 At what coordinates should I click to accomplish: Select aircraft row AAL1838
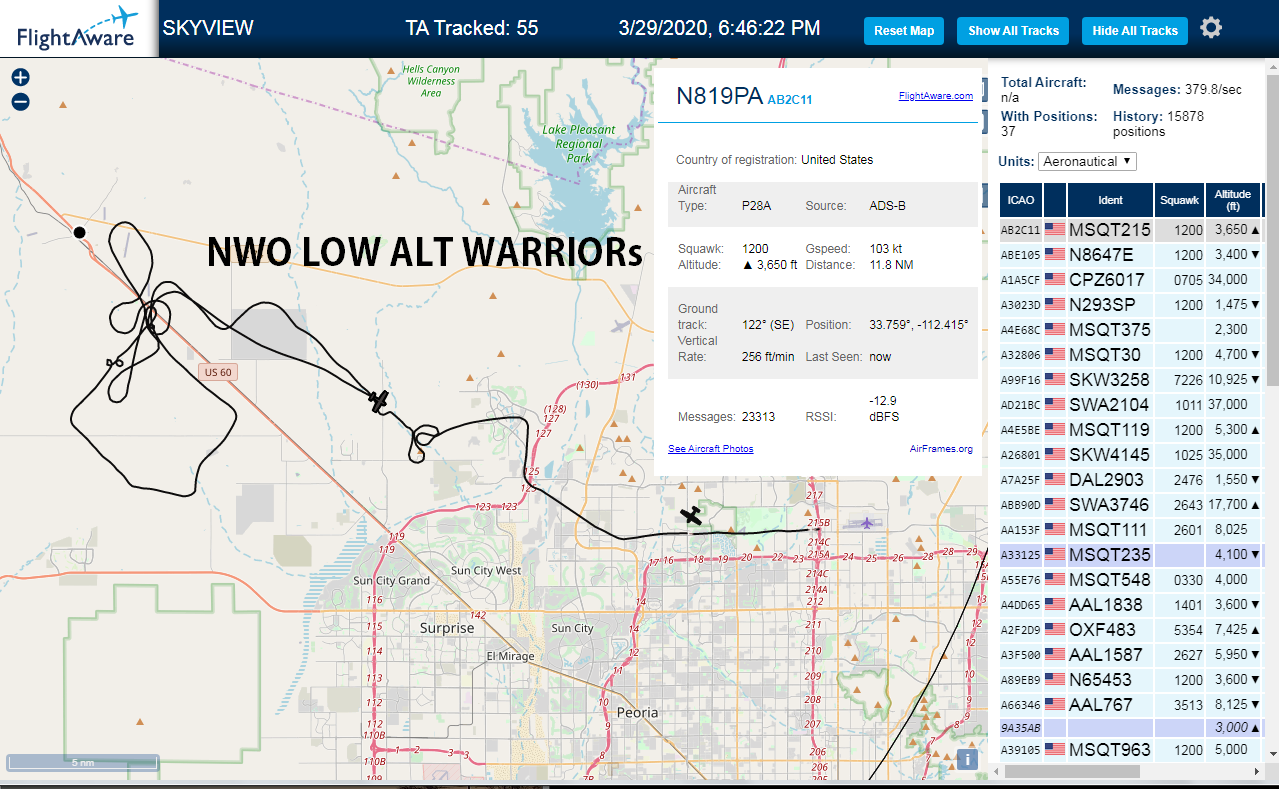(x=1132, y=604)
